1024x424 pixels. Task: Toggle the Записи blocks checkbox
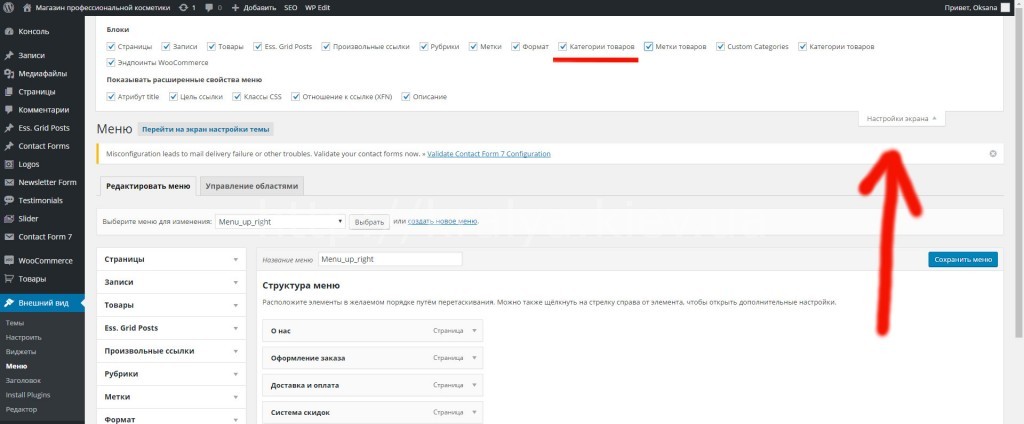pos(166,46)
